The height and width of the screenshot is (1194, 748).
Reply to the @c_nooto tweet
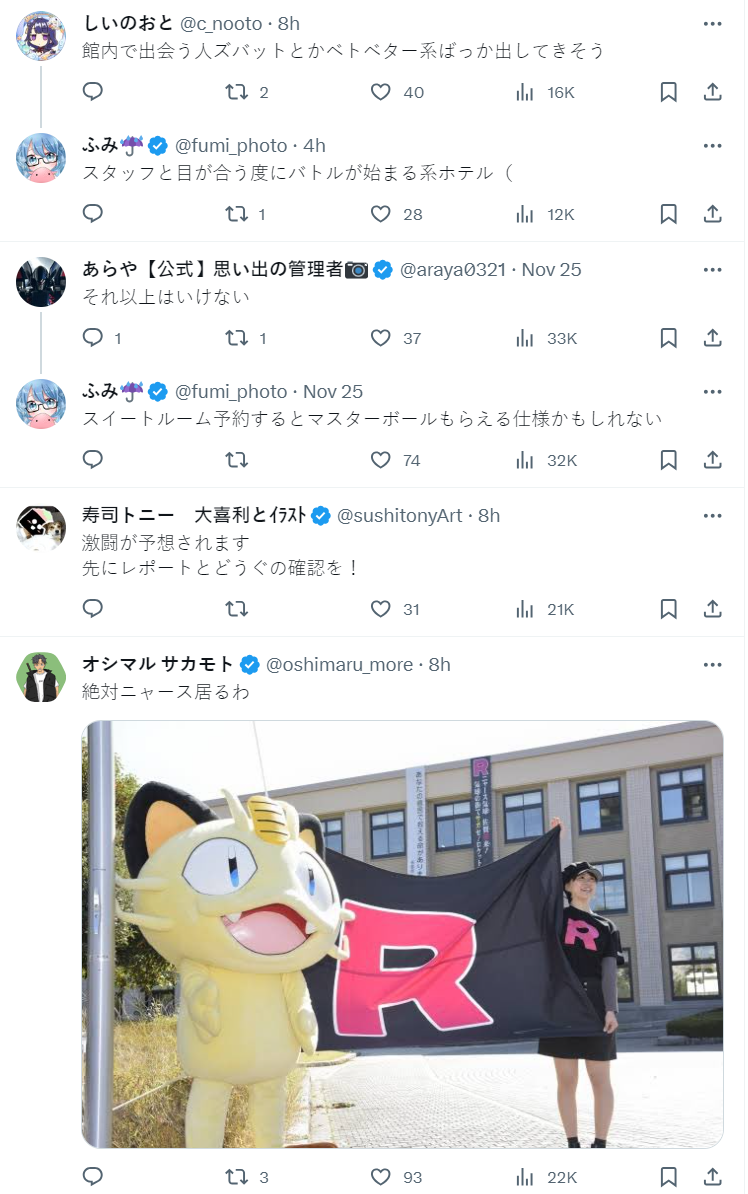click(x=92, y=92)
